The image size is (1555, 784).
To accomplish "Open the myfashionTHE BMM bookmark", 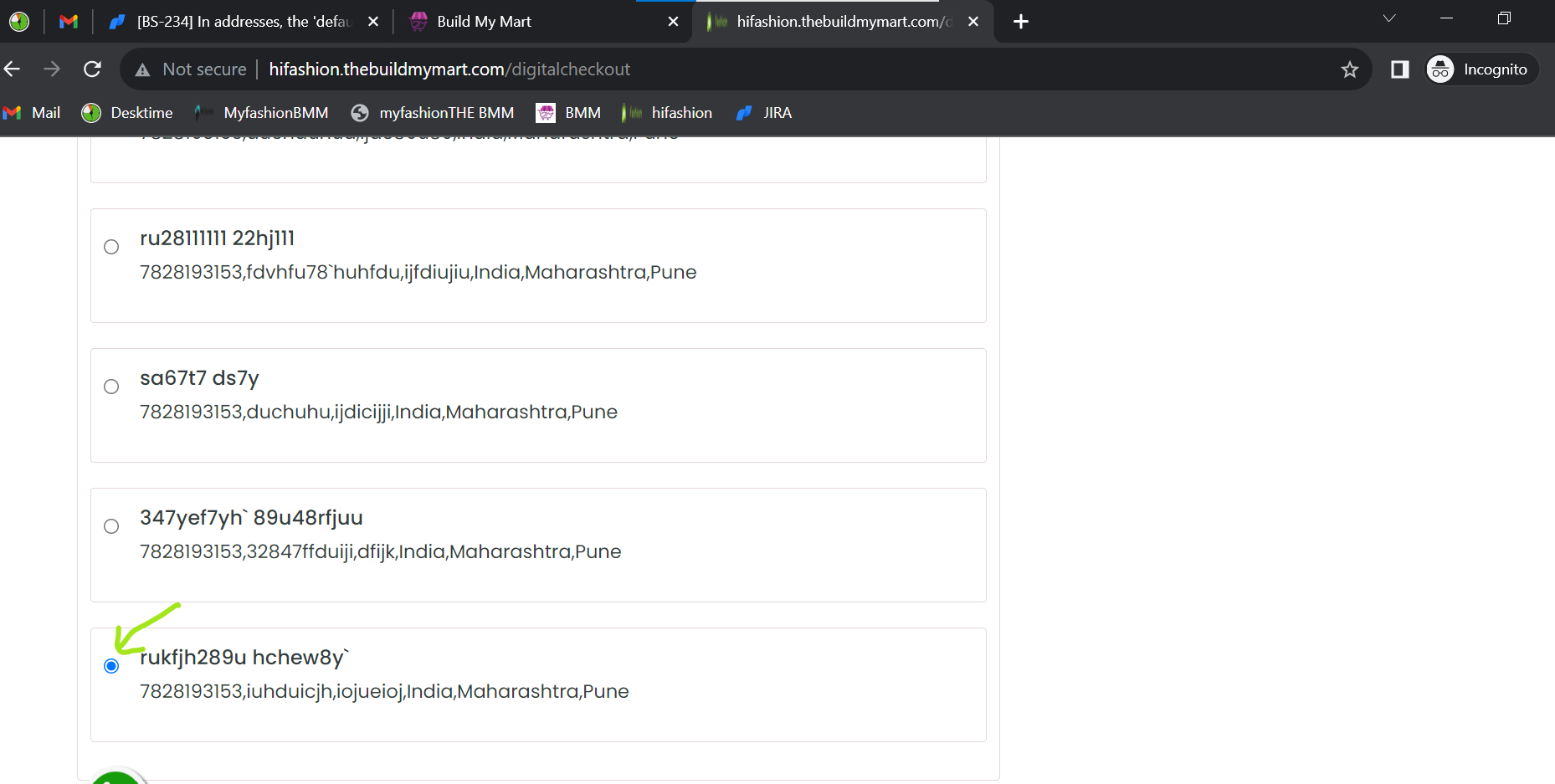I will [x=433, y=113].
